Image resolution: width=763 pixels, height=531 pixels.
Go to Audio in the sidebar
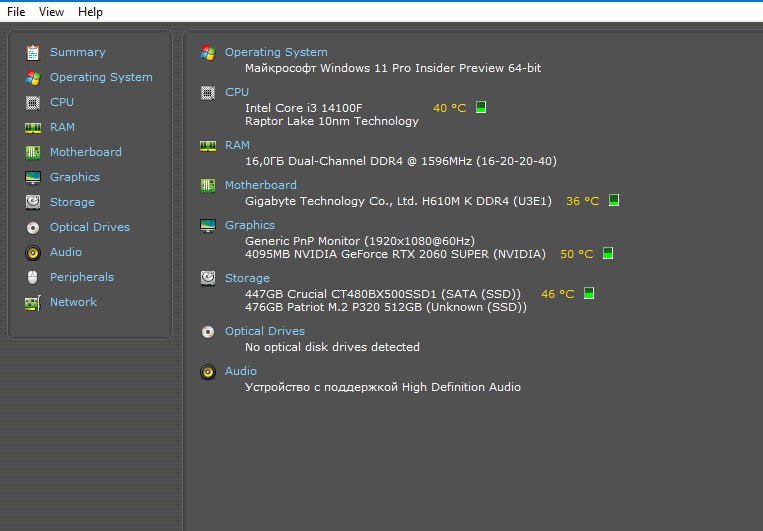(66, 252)
